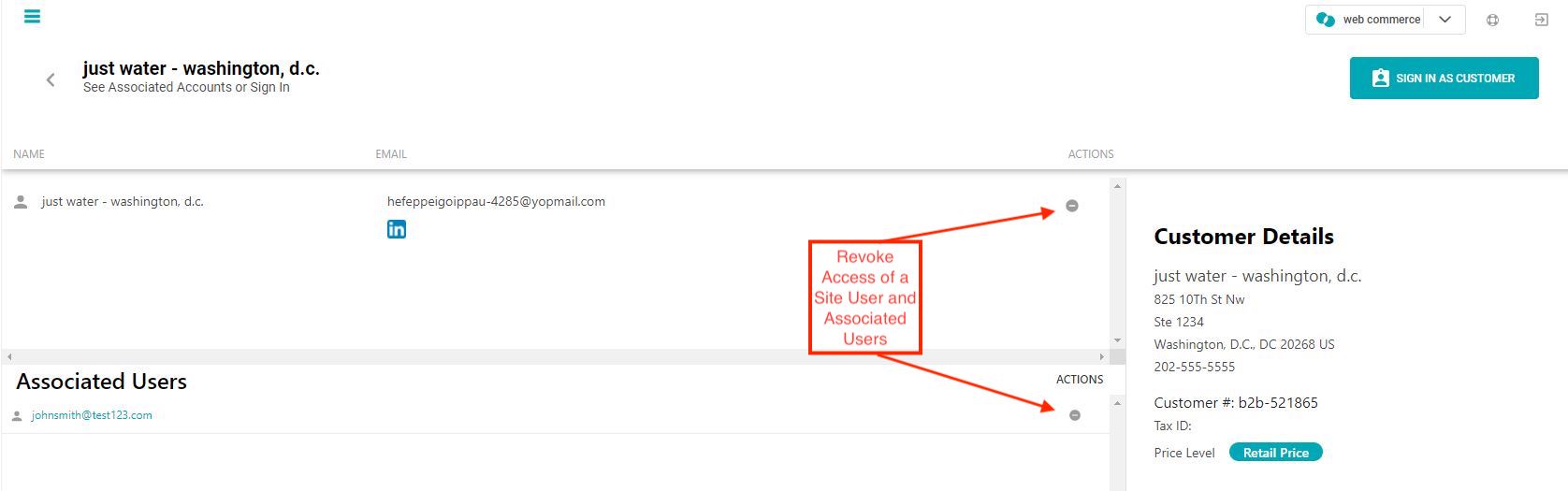Click the ACTIONS header in Associated Users
The width and height of the screenshot is (1568, 491).
[1080, 380]
